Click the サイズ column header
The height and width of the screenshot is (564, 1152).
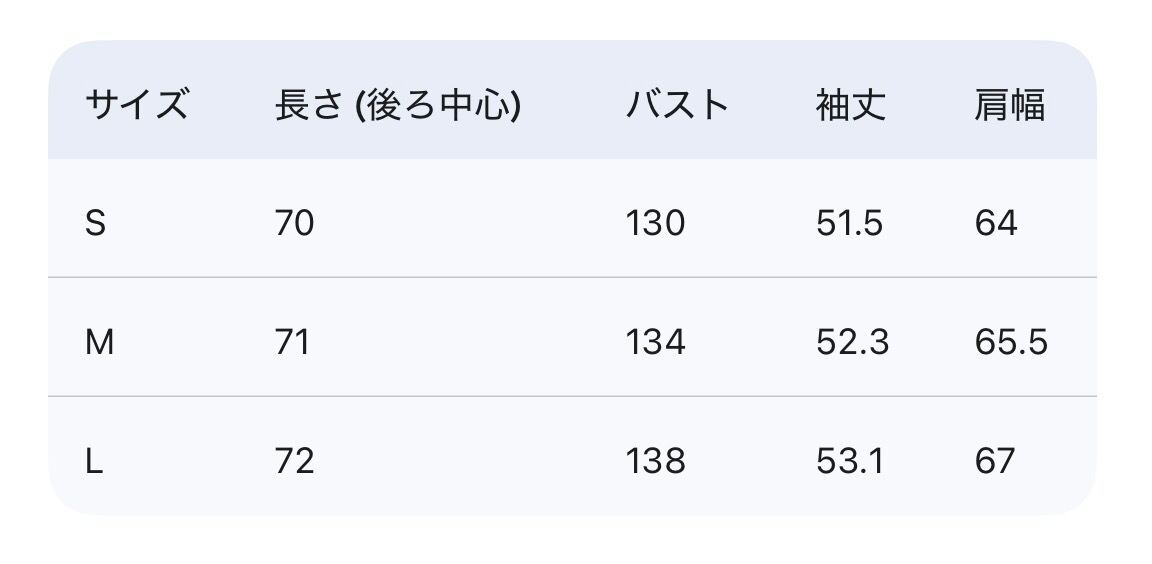click(136, 105)
